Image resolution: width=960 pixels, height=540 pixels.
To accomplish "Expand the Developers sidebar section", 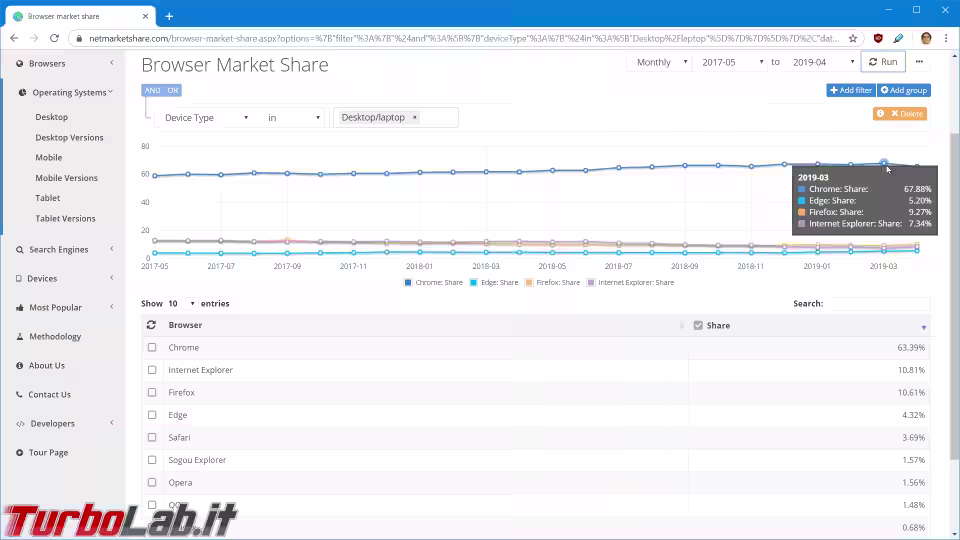I will pos(64,424).
